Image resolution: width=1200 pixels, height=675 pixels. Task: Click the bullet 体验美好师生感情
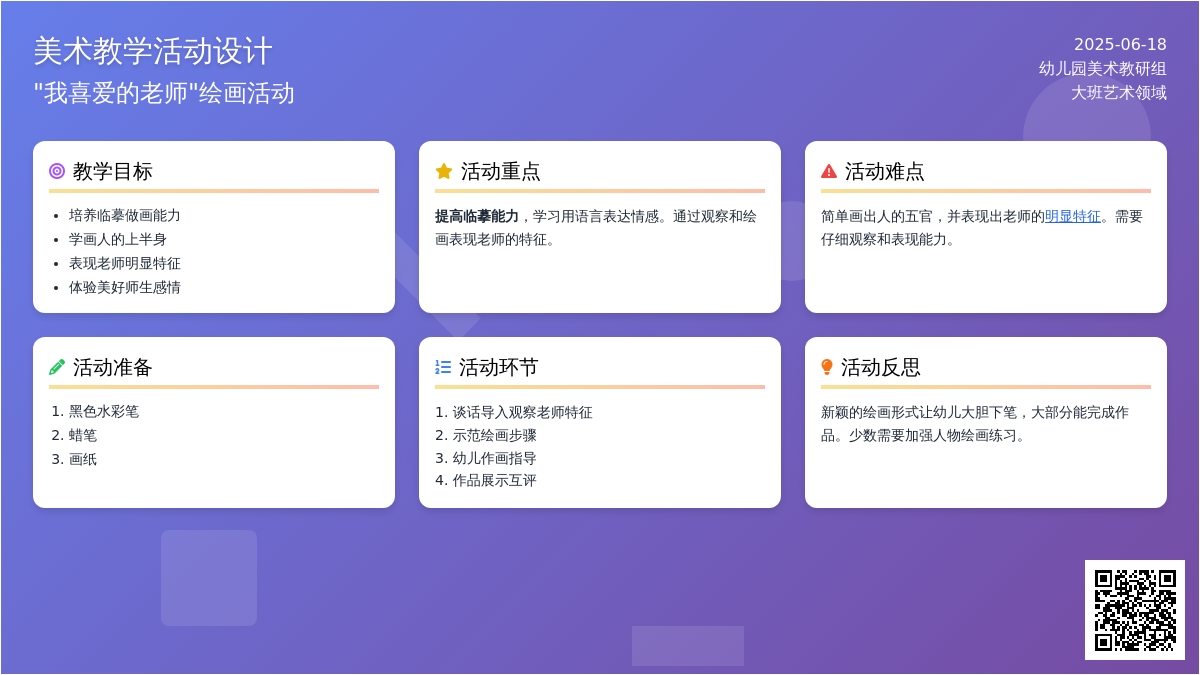coord(125,287)
